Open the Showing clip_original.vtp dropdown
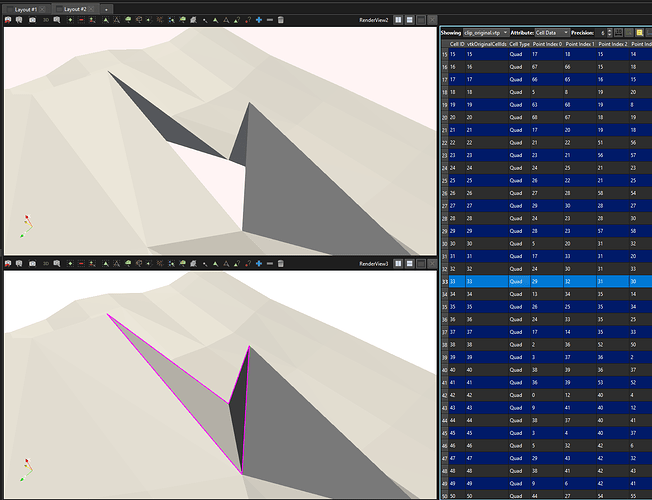The height and width of the screenshot is (500, 652). coord(486,32)
